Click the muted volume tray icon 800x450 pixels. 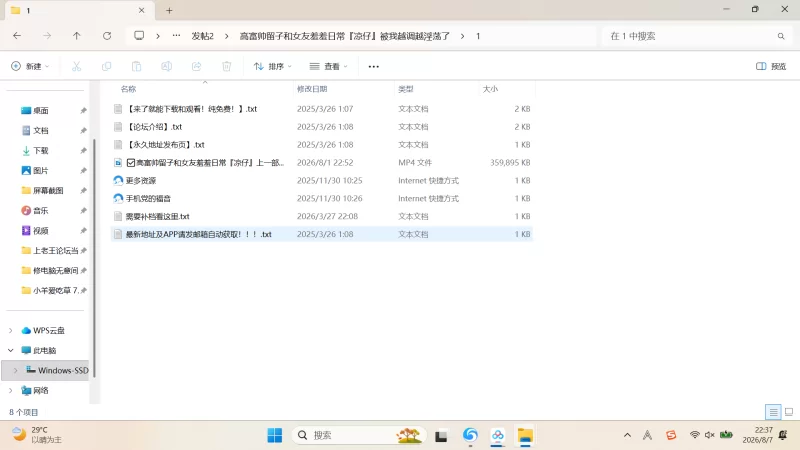[709, 435]
